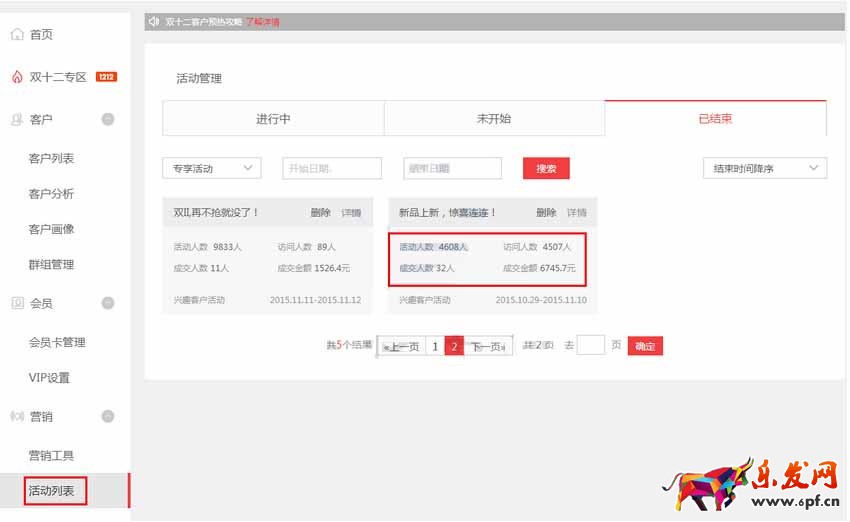Click the 了解详情 link in announcement bar

coord(262,21)
